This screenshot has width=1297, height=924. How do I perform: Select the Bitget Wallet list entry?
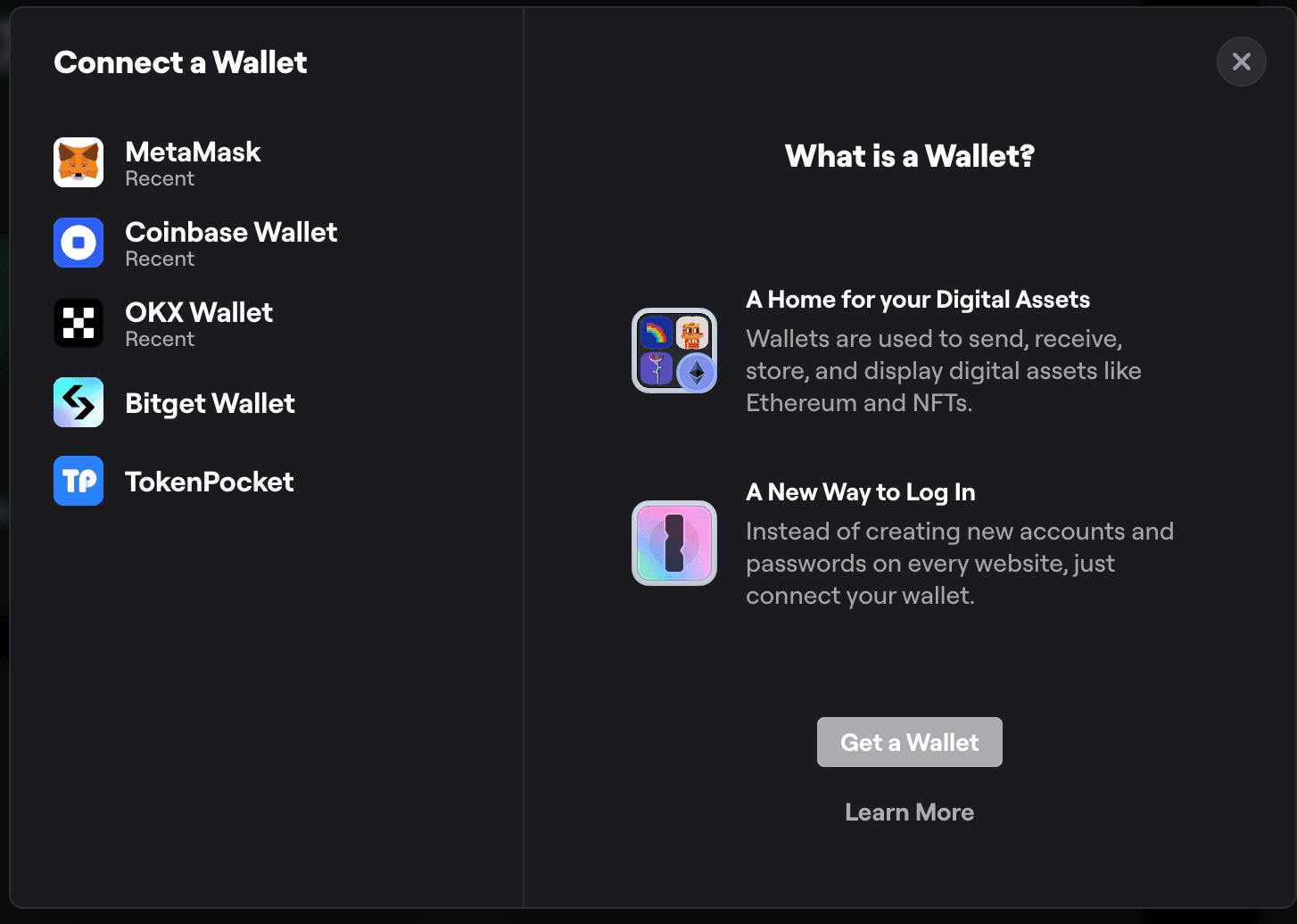(x=211, y=403)
